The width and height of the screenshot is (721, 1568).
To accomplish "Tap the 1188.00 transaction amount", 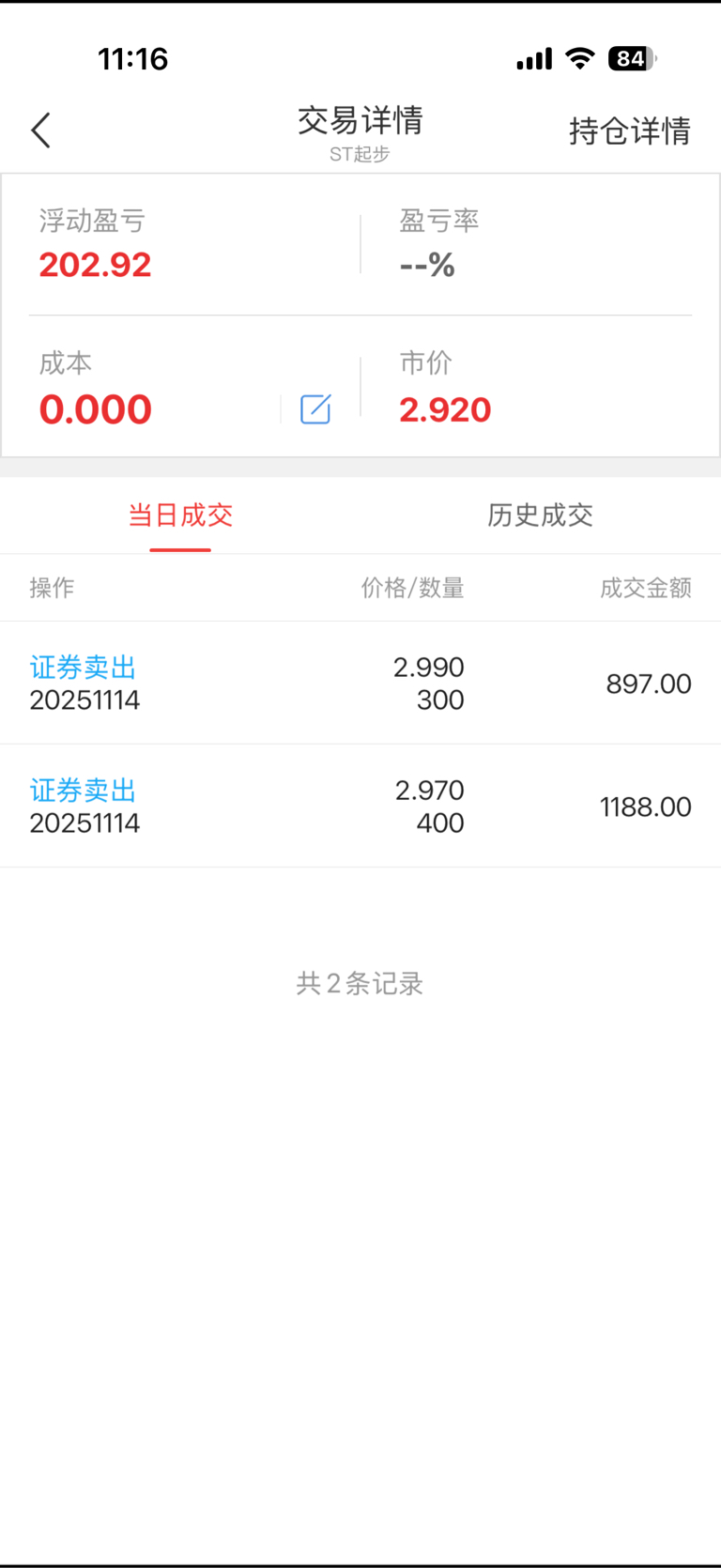I will 645,807.
